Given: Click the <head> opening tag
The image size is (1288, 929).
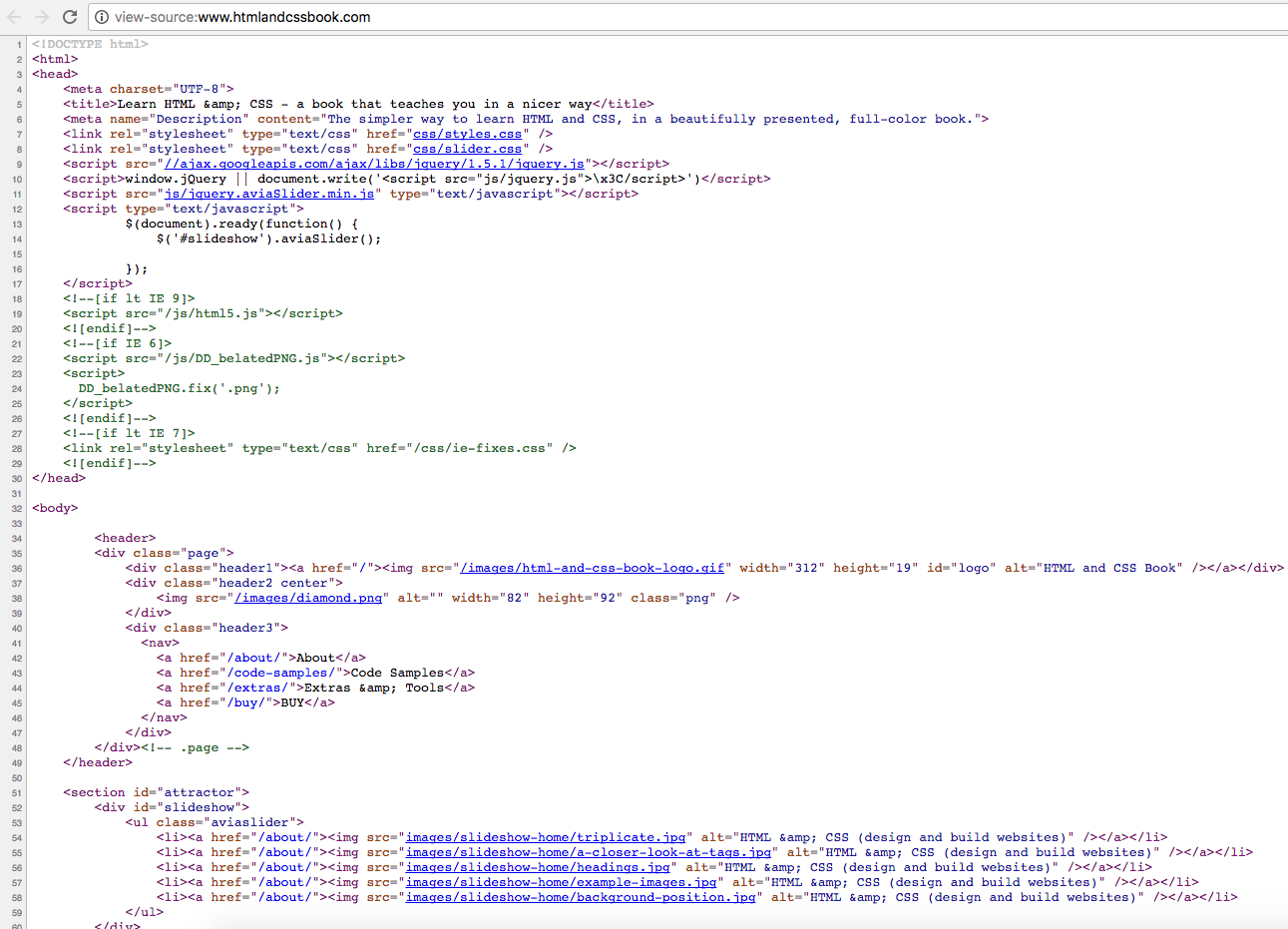Looking at the screenshot, I should tap(55, 74).
